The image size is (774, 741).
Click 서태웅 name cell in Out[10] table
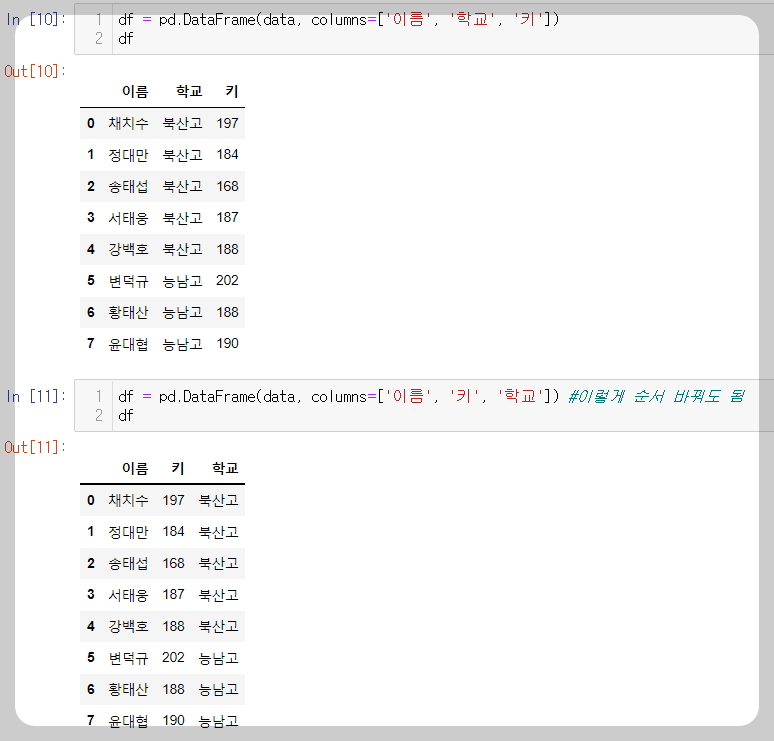(x=128, y=218)
